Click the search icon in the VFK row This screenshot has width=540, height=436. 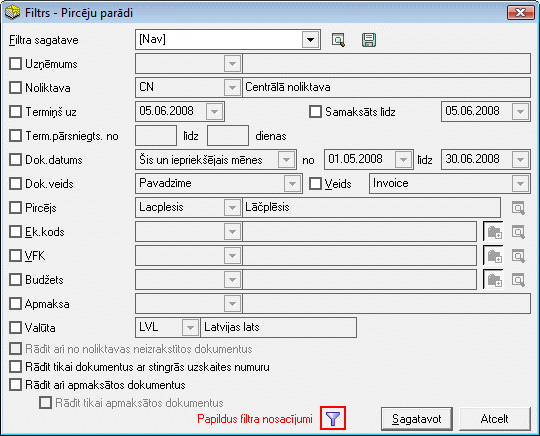click(x=518, y=256)
